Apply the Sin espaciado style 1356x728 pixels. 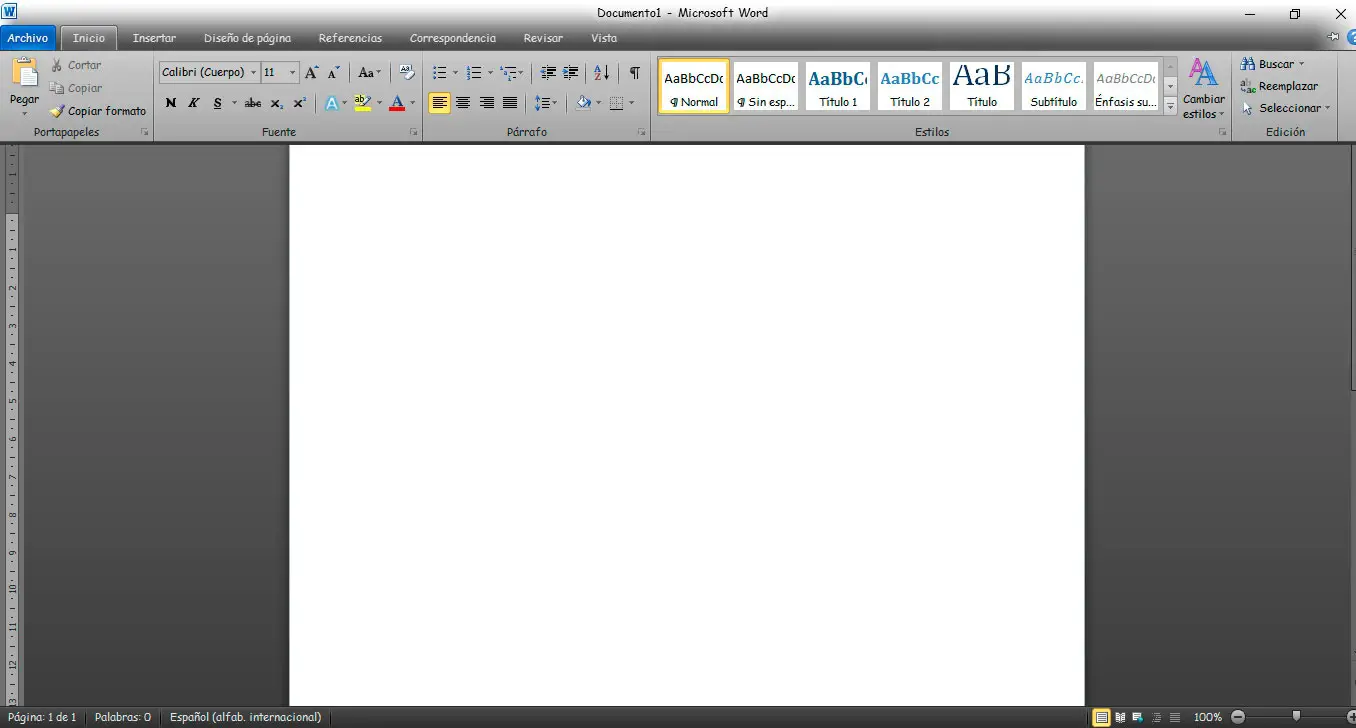pyautogui.click(x=766, y=86)
